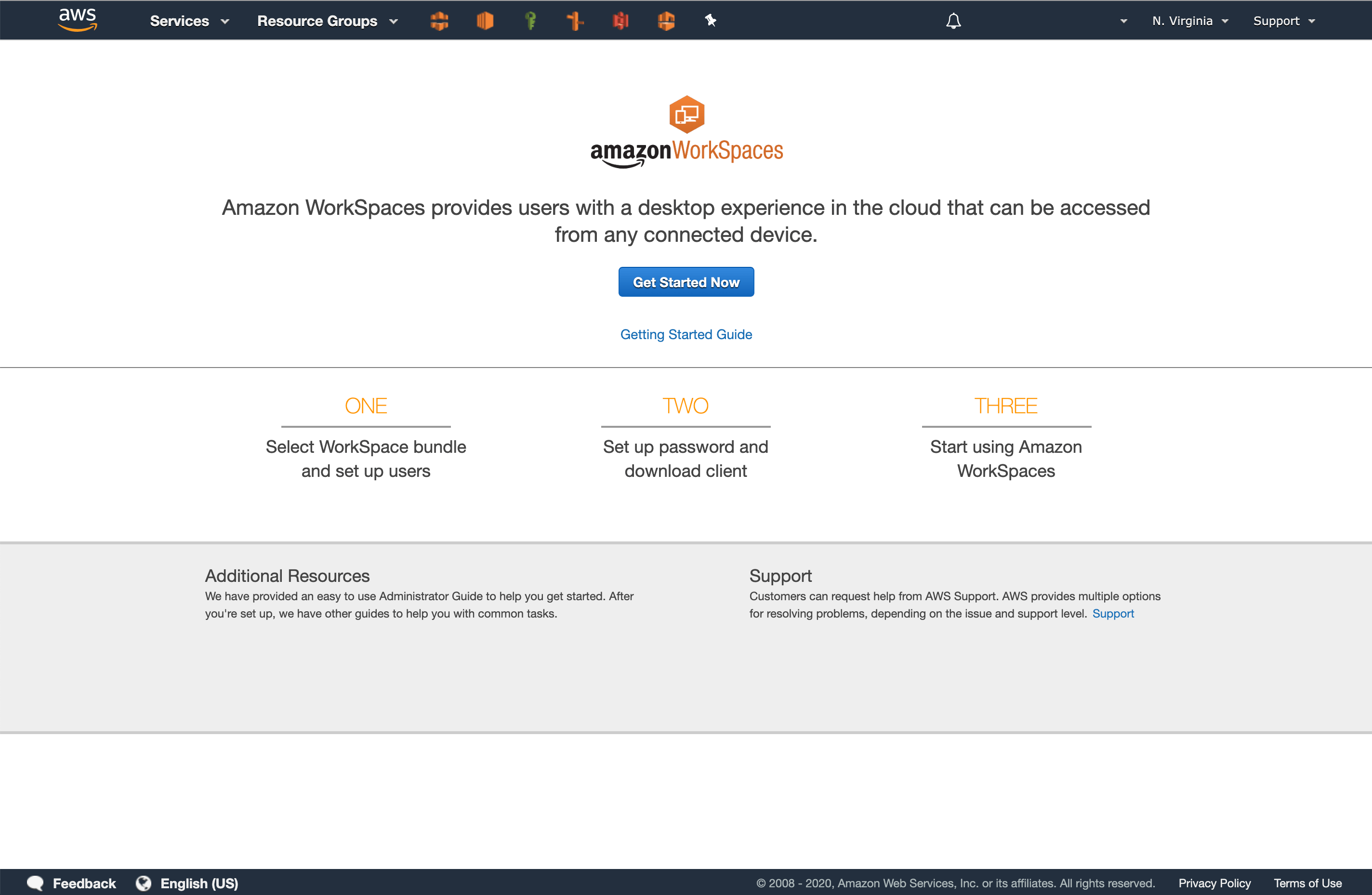Open the Support link in Support section
This screenshot has height=895, width=1372.
point(1113,613)
